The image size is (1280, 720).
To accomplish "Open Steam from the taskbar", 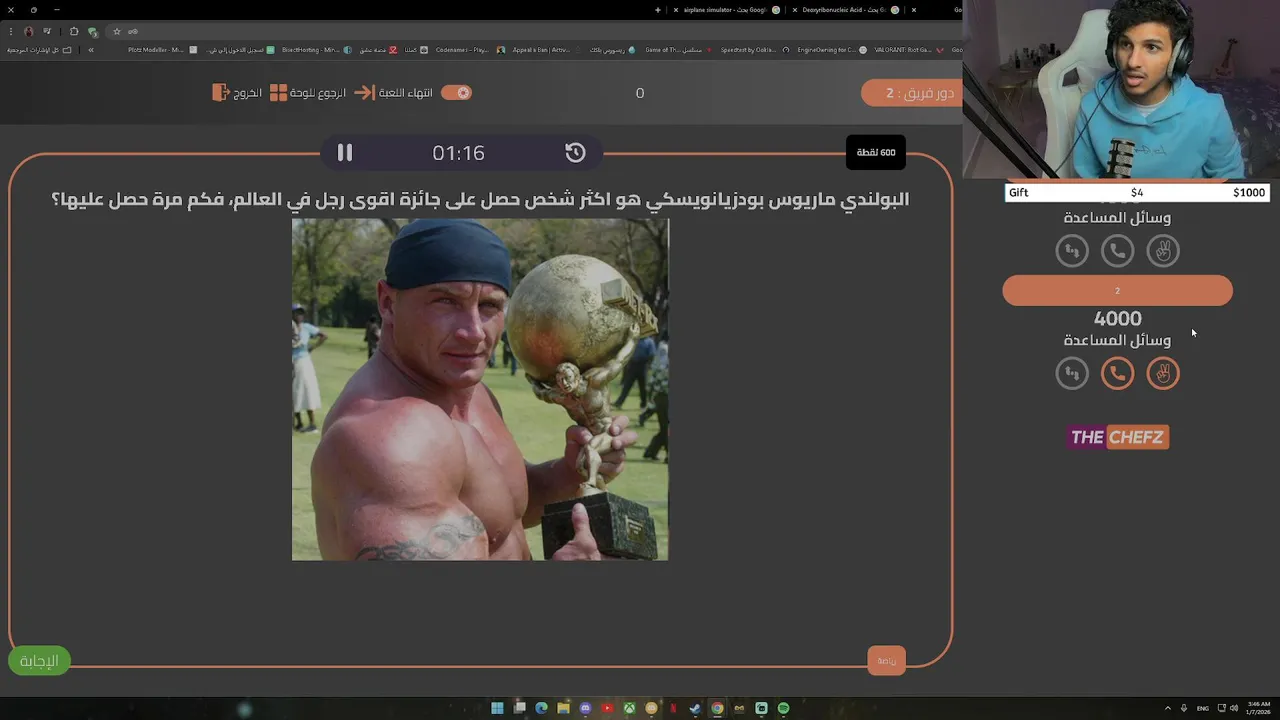I will [x=695, y=708].
